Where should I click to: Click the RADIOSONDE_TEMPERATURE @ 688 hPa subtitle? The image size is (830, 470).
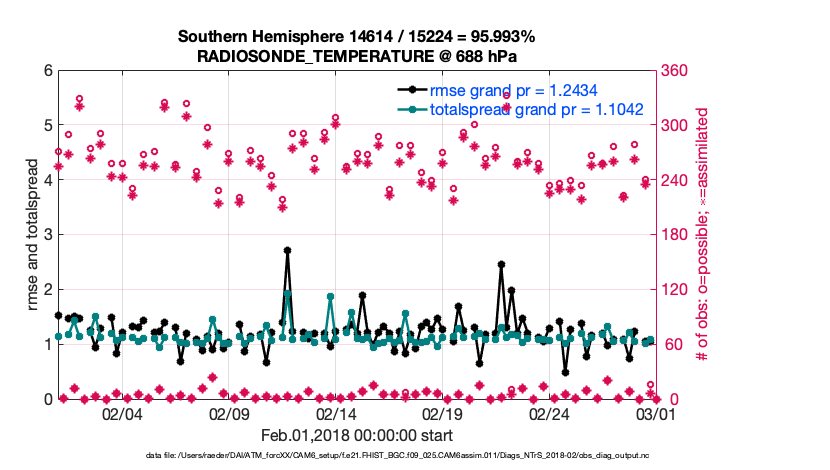pyautogui.click(x=357, y=56)
